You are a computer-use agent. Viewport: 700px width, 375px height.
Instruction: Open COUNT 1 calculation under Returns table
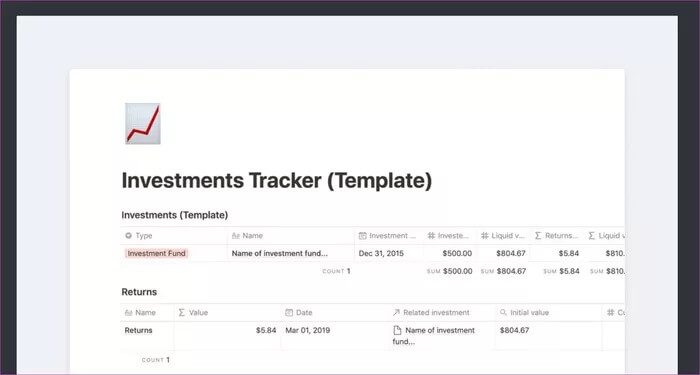click(156, 360)
